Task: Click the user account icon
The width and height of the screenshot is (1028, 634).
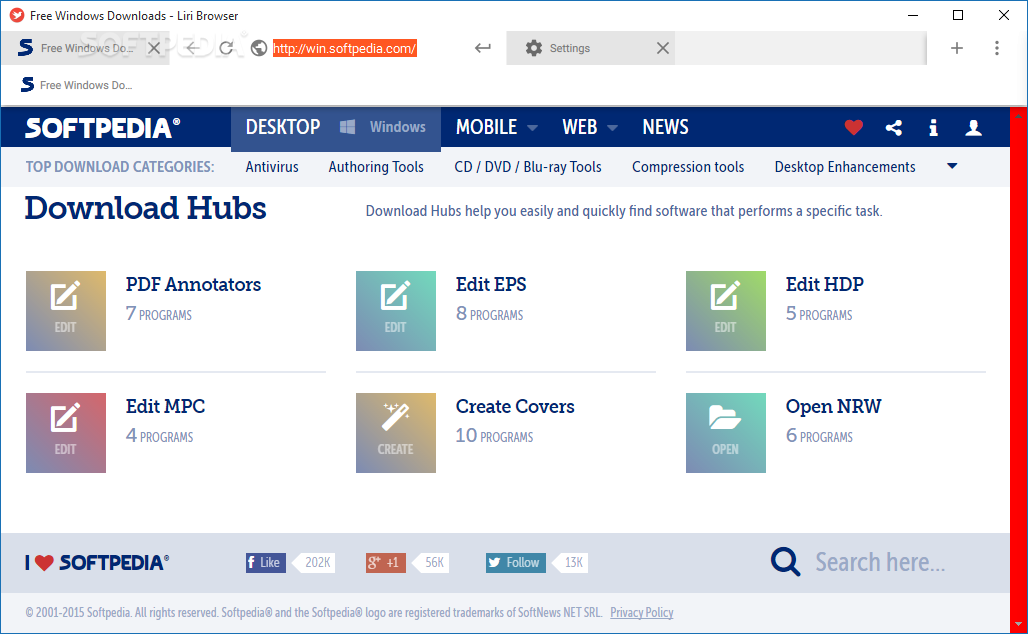Action: (x=974, y=127)
